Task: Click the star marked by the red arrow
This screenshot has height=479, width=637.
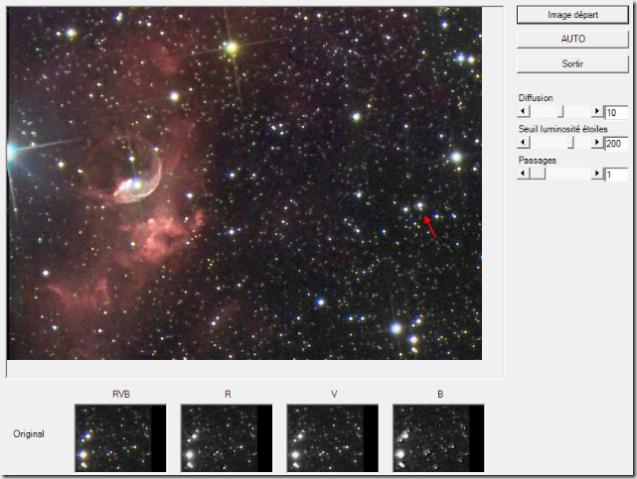Action: [420, 207]
